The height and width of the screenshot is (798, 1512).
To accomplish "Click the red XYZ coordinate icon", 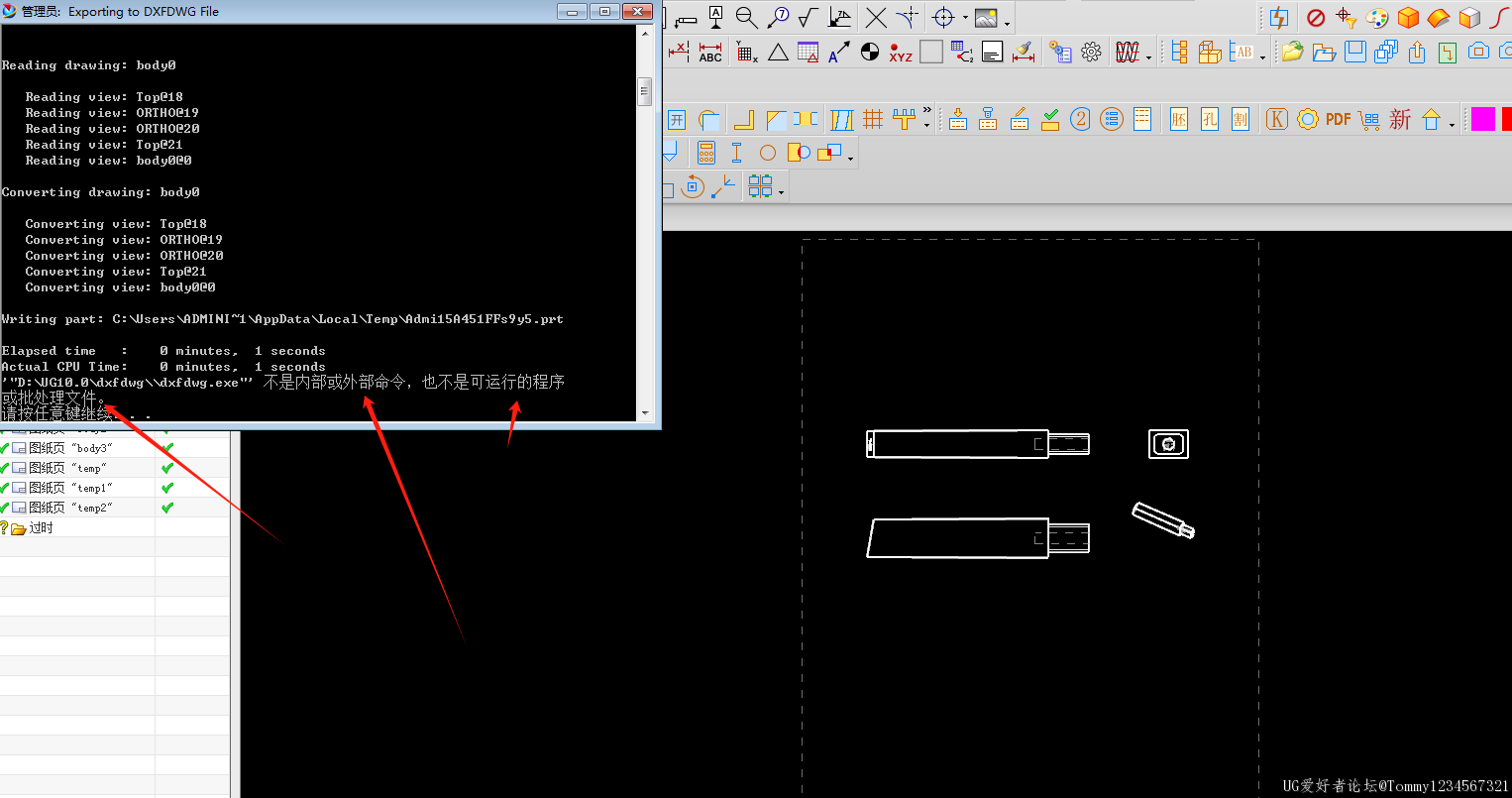I will point(901,53).
